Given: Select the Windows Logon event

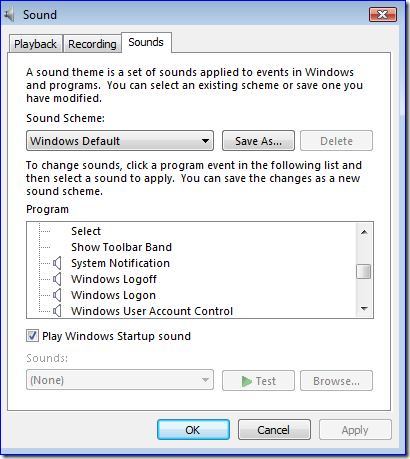Looking at the screenshot, I should pos(113,295).
